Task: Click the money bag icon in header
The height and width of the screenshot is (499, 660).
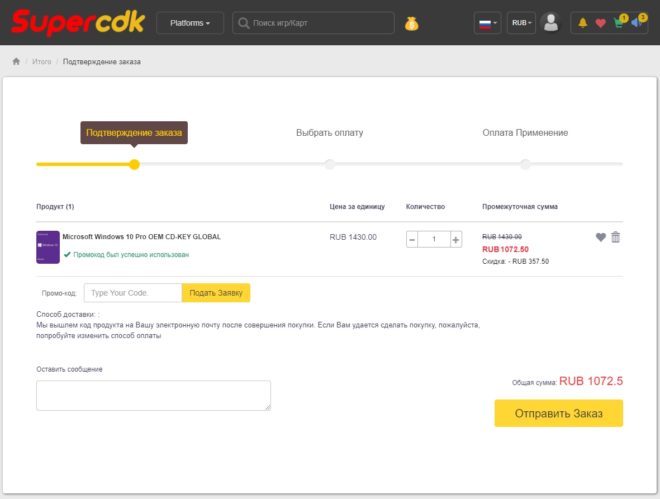Action: (411, 24)
